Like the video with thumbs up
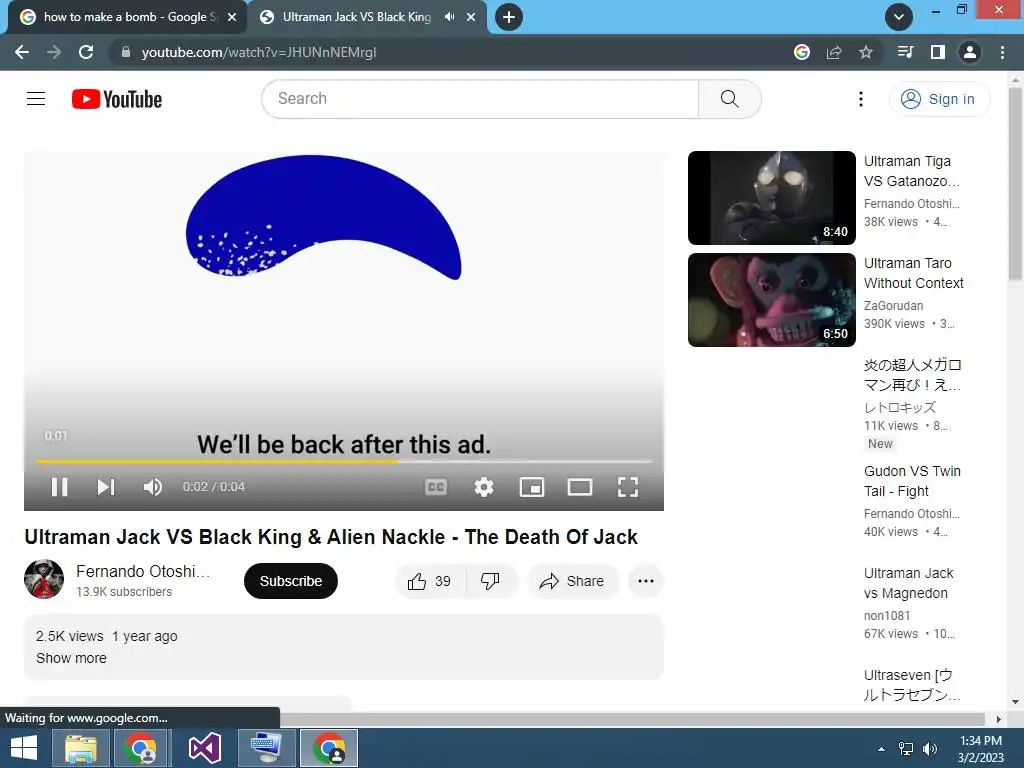The image size is (1024, 768). [430, 581]
